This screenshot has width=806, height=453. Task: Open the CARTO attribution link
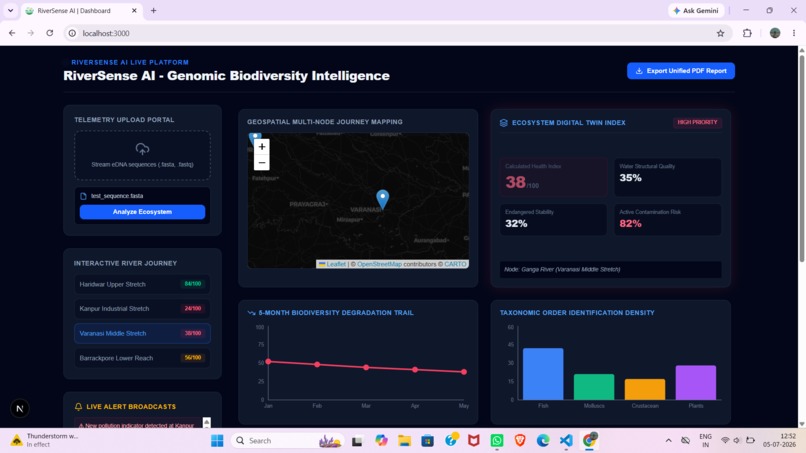pos(455,264)
